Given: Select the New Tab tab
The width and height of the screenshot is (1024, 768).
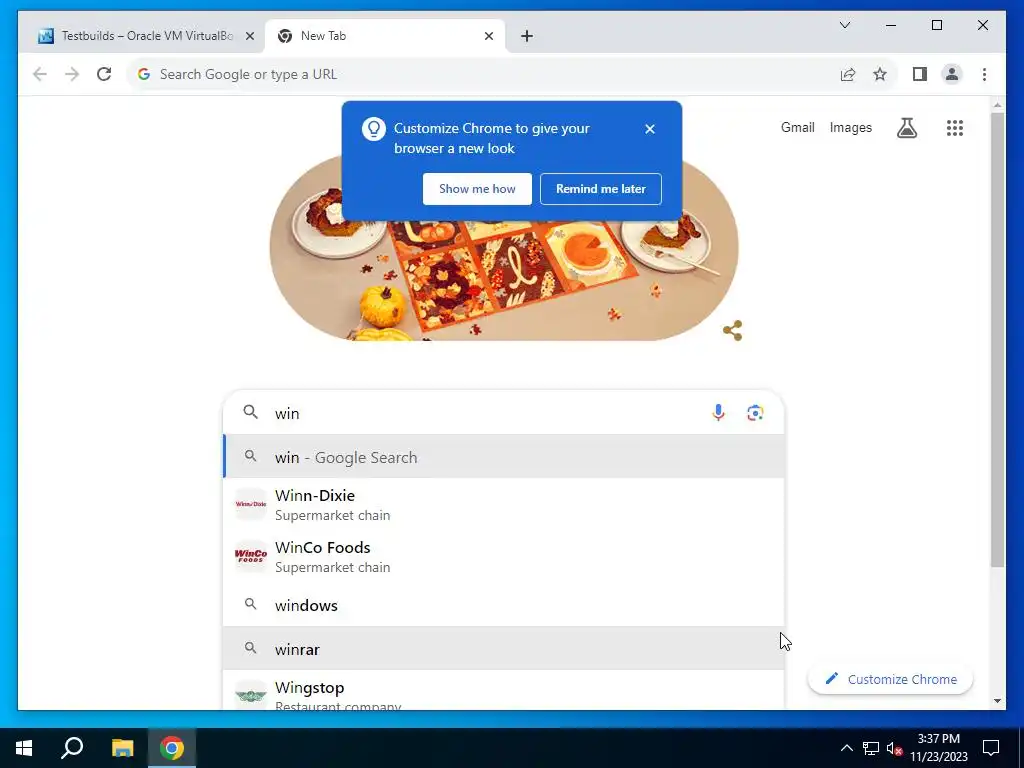Looking at the screenshot, I should [385, 37].
